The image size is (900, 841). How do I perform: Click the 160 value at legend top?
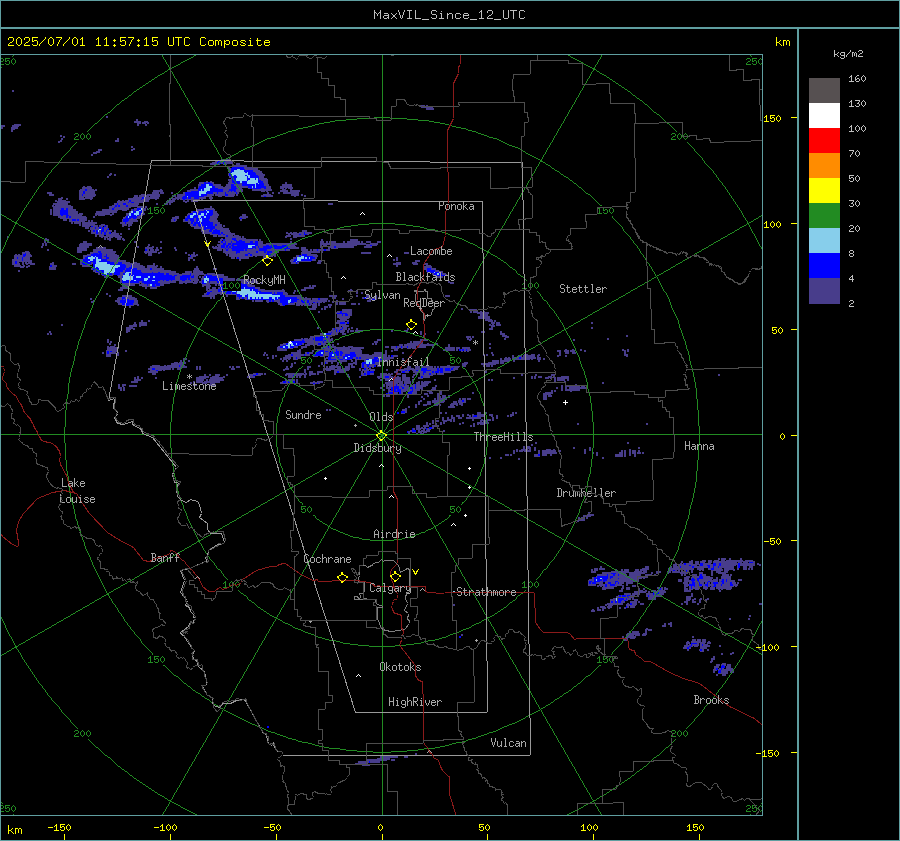point(857,79)
